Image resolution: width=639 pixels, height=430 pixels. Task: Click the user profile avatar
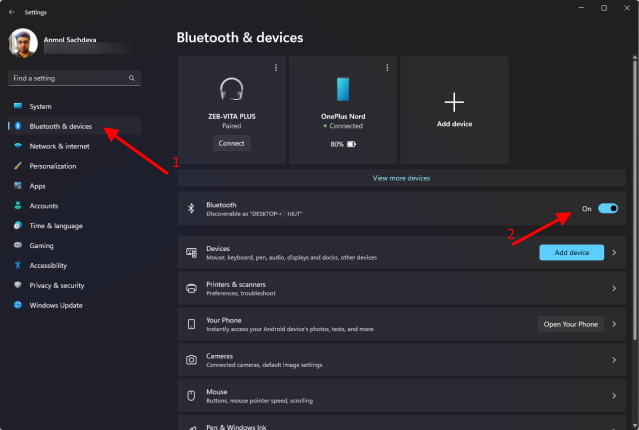(24, 42)
